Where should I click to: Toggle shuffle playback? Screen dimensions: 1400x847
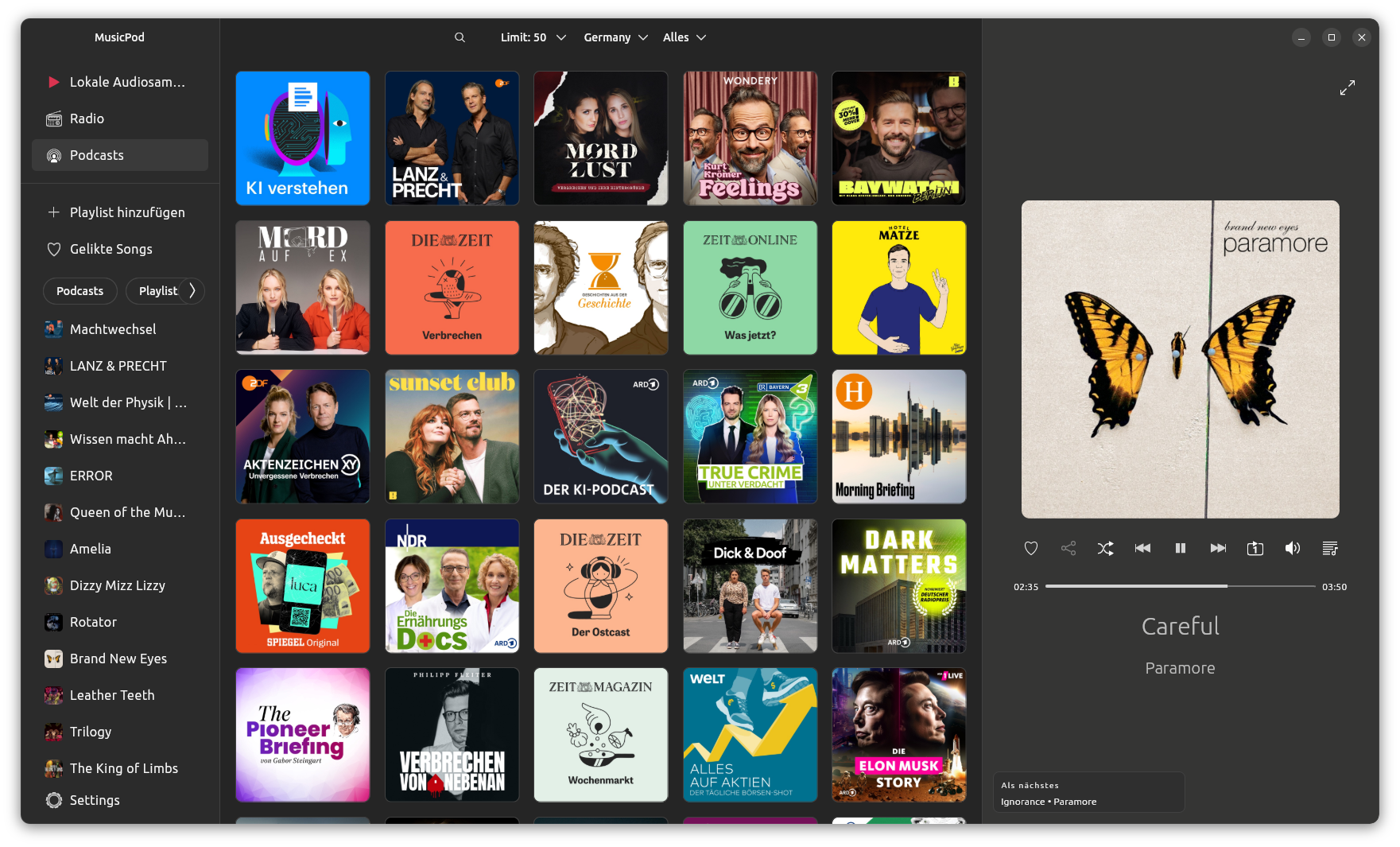pos(1106,548)
